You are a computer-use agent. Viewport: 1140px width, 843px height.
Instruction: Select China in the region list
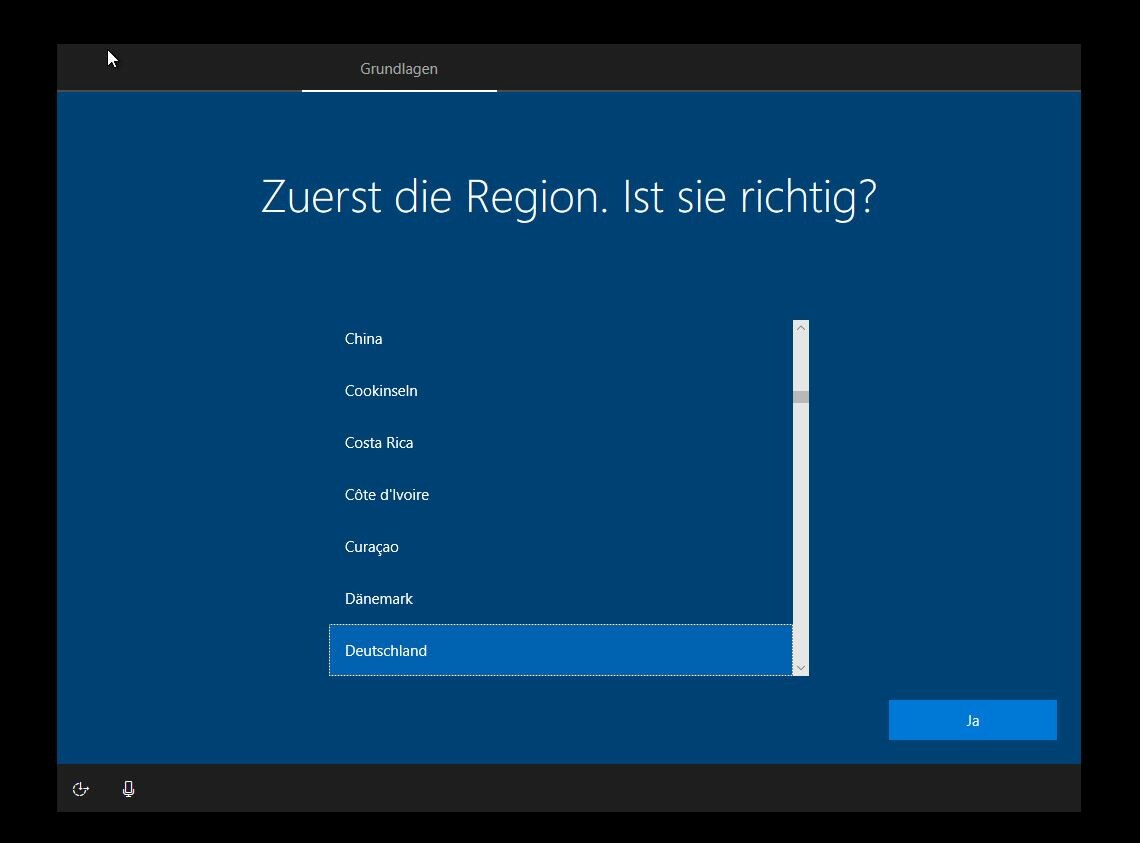click(x=561, y=339)
